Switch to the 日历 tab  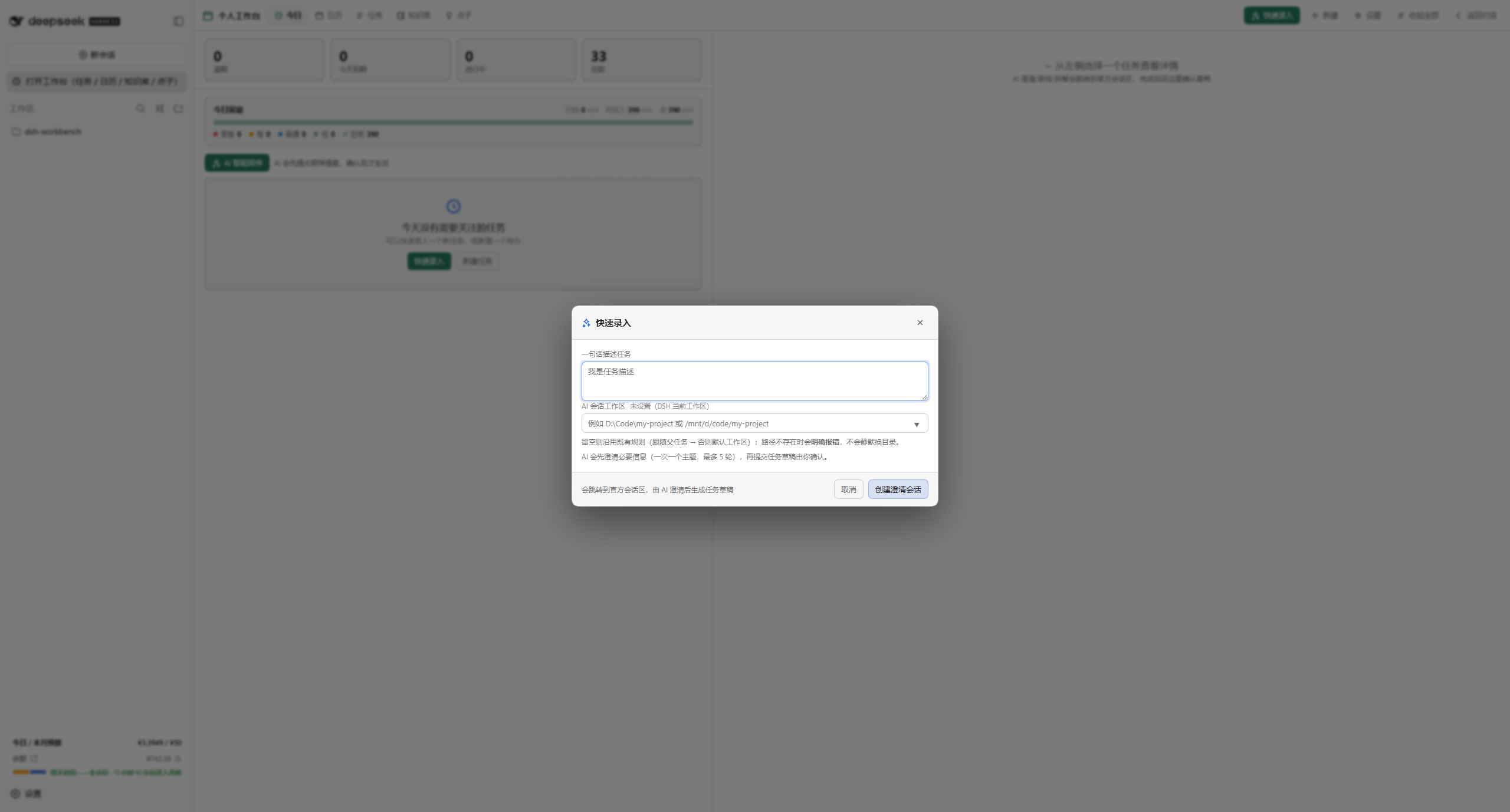point(329,15)
